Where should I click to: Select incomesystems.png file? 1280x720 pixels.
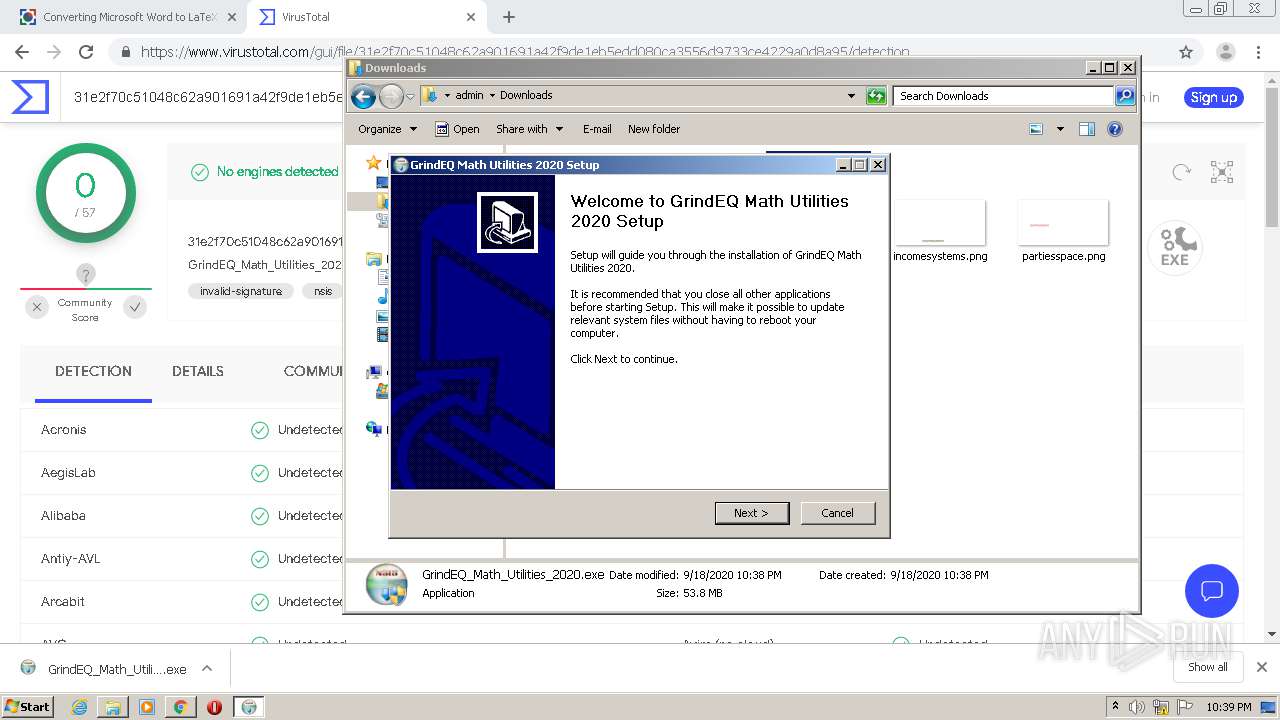click(940, 231)
